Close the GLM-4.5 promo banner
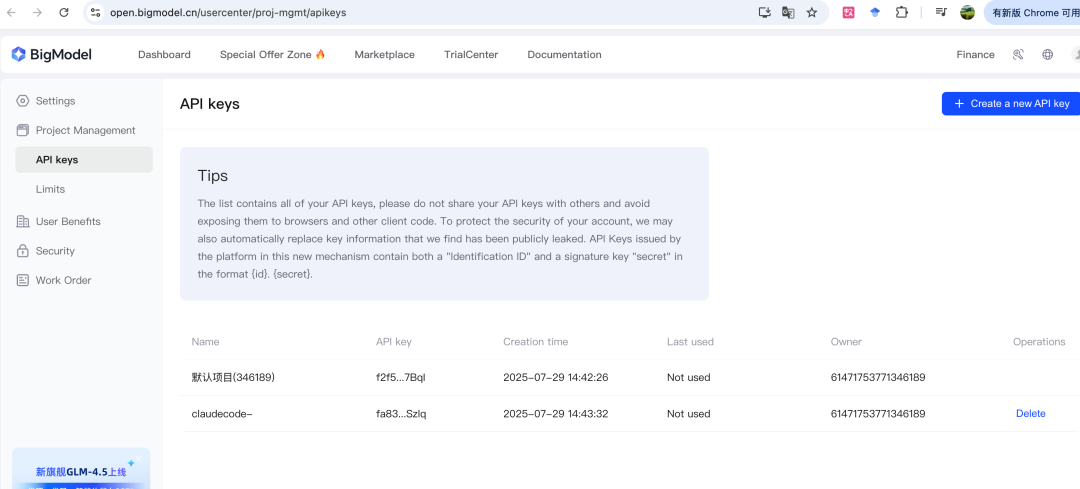 [138, 459]
